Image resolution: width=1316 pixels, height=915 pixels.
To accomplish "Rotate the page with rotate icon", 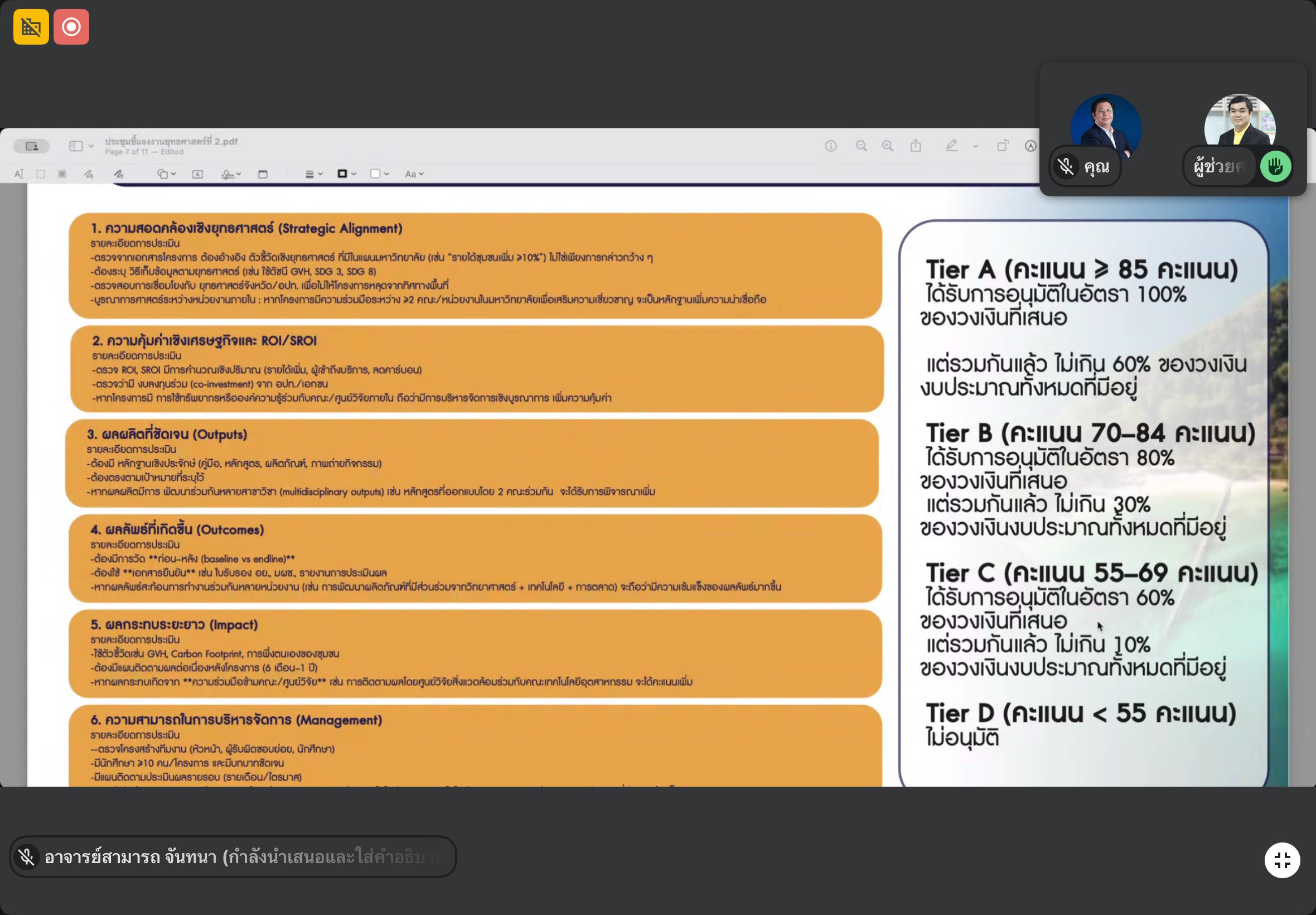I will [1002, 146].
